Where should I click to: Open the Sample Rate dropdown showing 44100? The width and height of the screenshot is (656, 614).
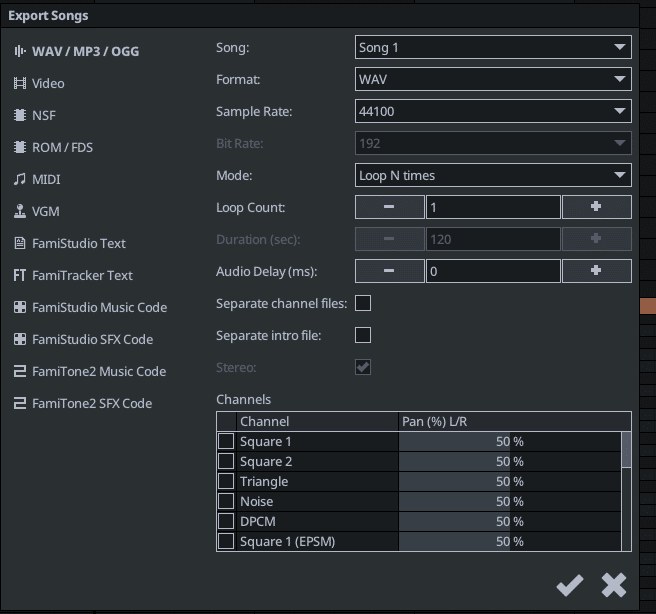coord(493,111)
